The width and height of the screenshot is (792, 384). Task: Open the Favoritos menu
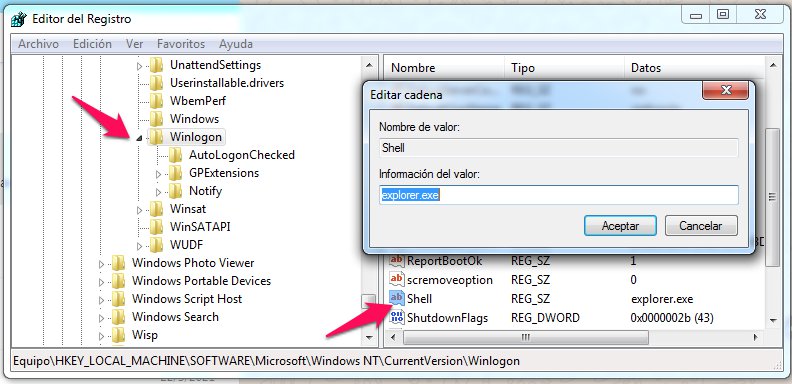tap(181, 44)
